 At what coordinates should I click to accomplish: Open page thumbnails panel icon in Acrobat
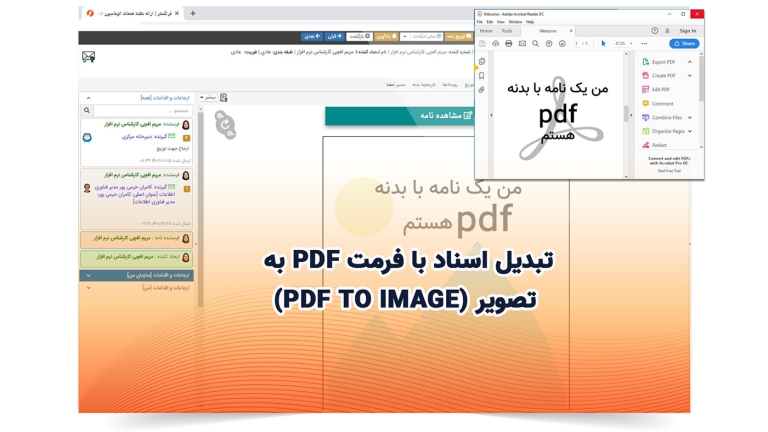pyautogui.click(x=482, y=62)
